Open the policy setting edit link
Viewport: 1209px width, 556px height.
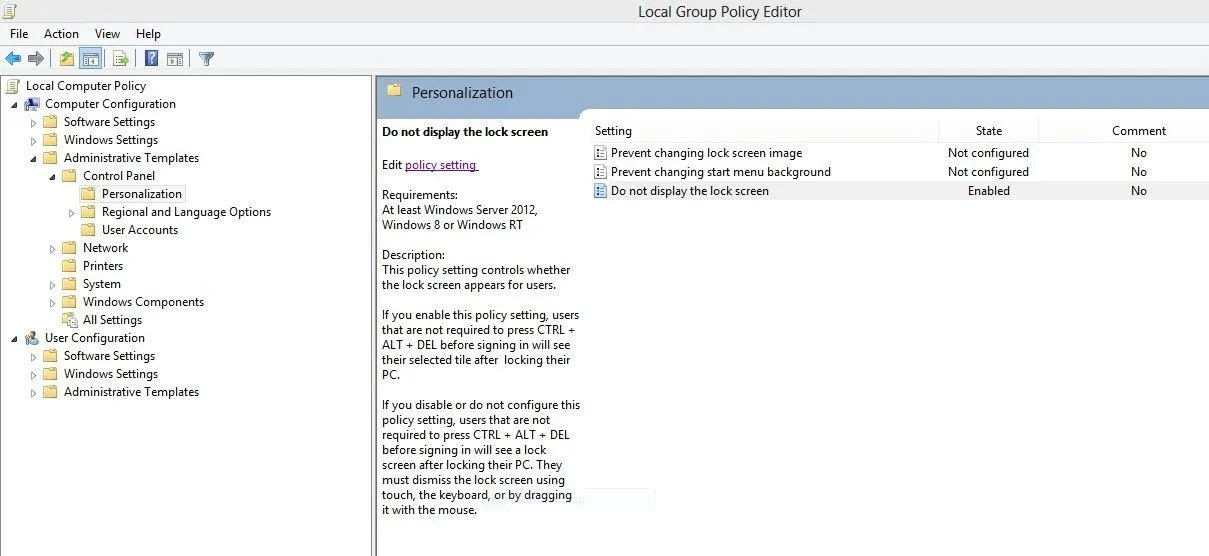pyautogui.click(x=441, y=165)
